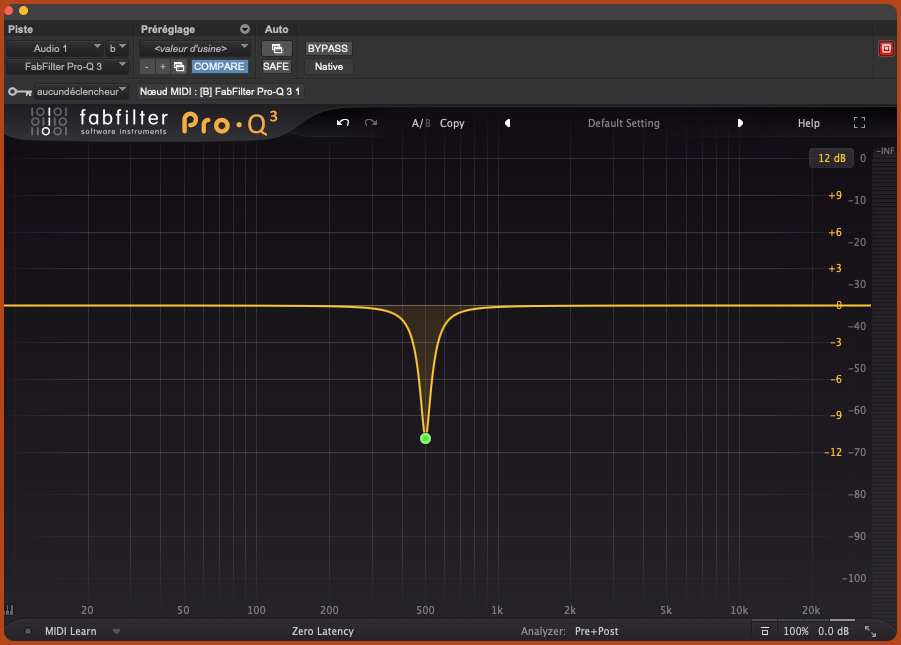Go to previous preset with left arrow
This screenshot has width=901, height=645.
click(x=507, y=123)
